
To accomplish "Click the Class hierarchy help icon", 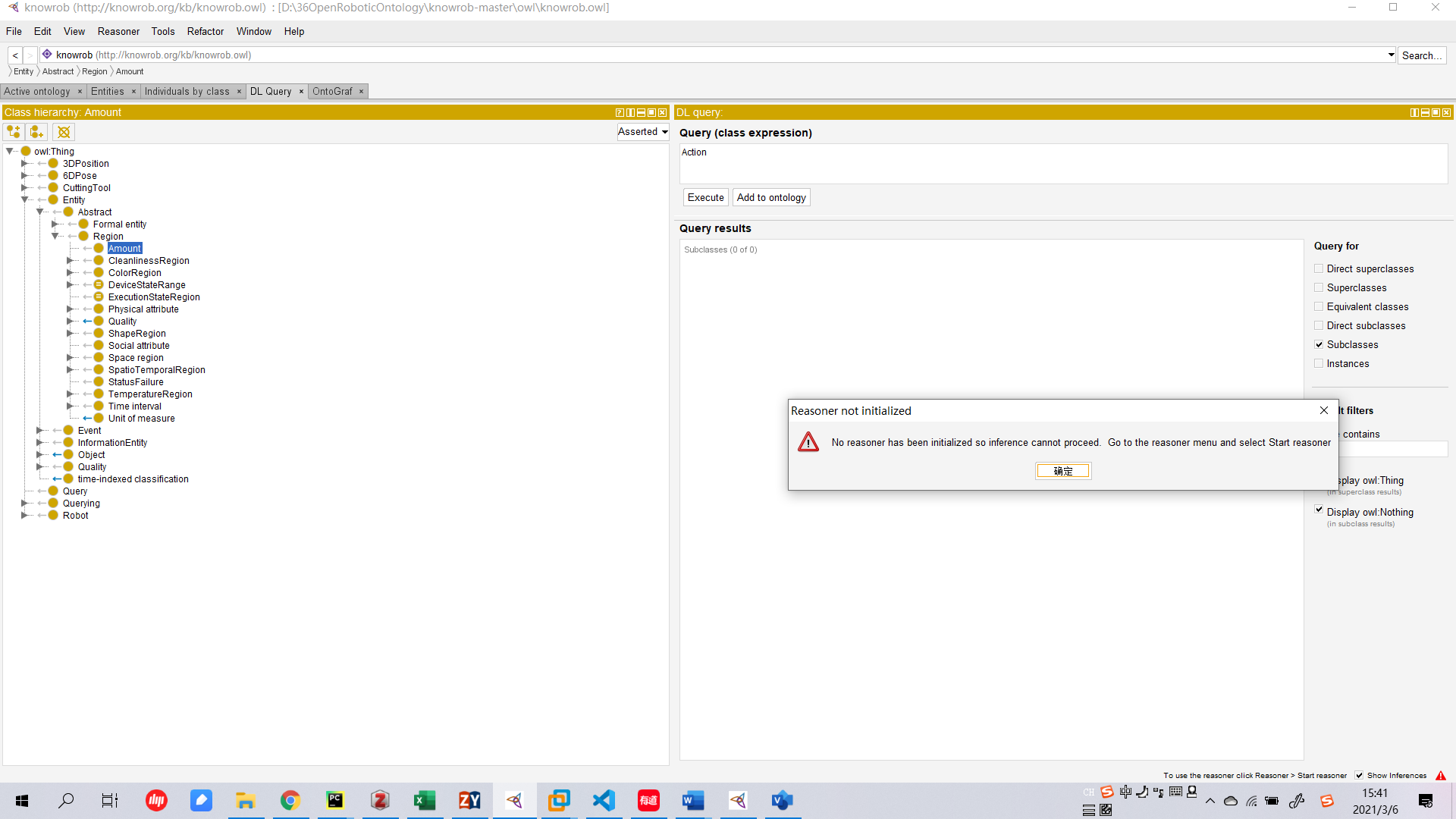I will 620,112.
